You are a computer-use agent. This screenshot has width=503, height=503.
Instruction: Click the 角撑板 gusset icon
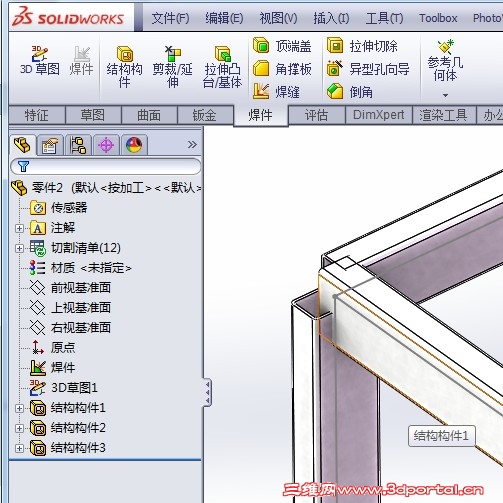[x=261, y=69]
